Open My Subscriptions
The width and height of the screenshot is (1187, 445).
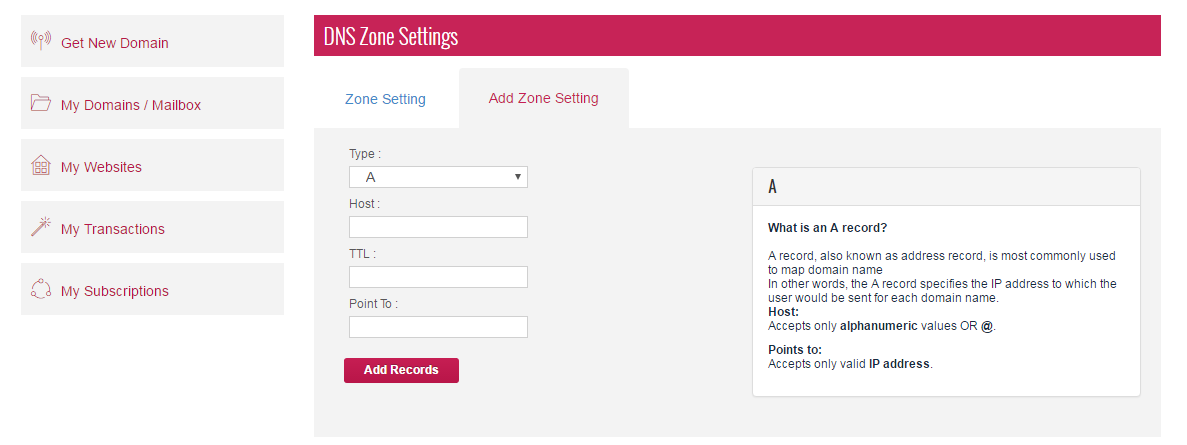tap(115, 291)
